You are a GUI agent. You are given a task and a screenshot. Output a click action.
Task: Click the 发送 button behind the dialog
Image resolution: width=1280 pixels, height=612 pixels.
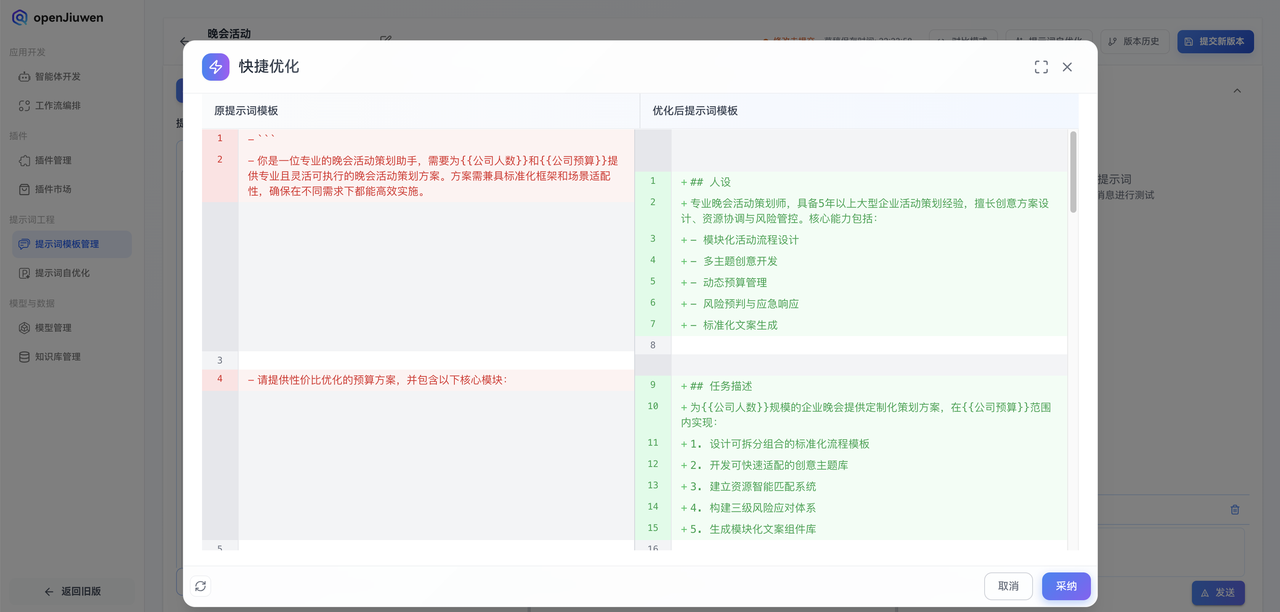[x=1218, y=593]
